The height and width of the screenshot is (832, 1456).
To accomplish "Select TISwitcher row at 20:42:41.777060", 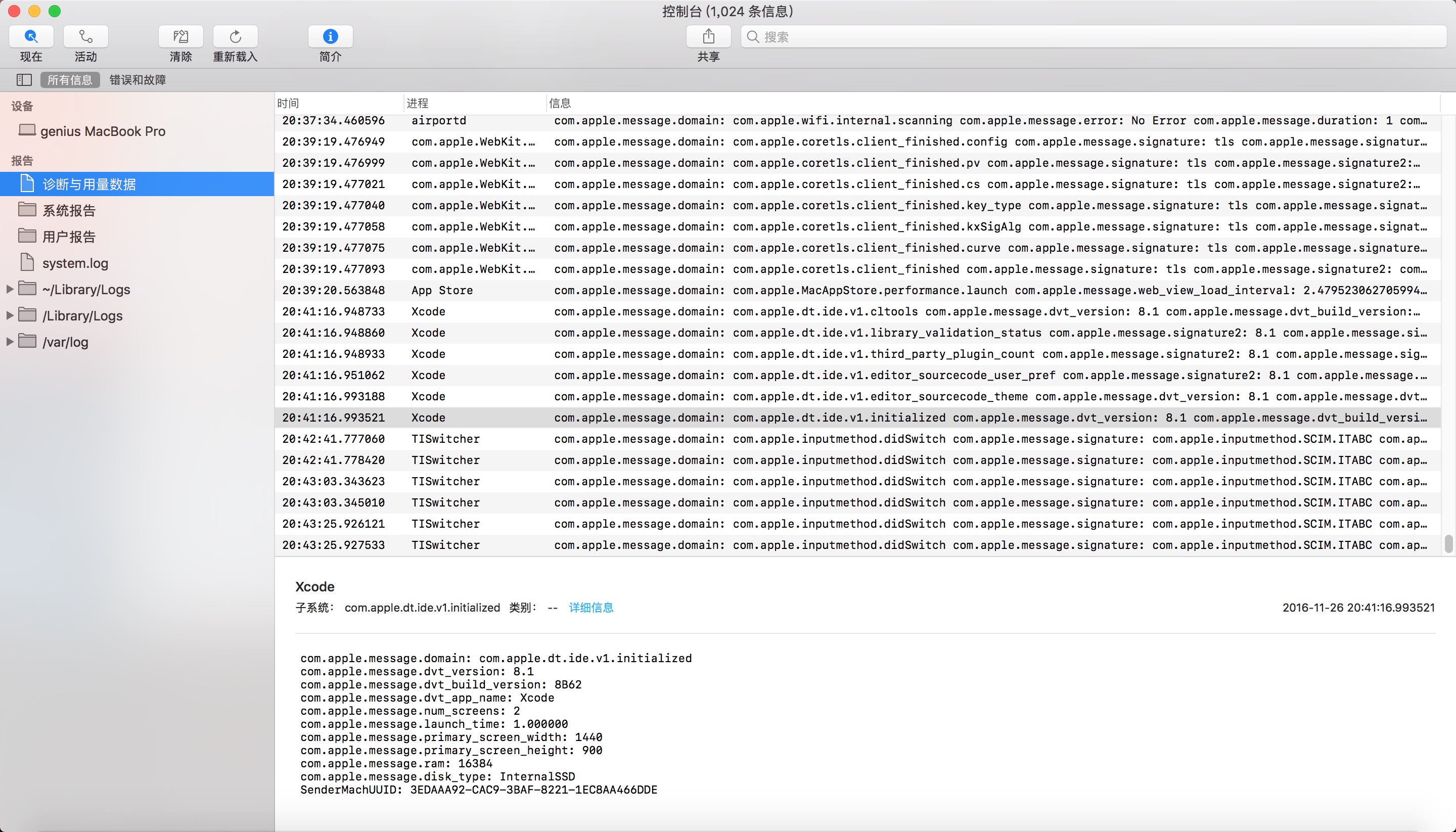I will tap(857, 439).
